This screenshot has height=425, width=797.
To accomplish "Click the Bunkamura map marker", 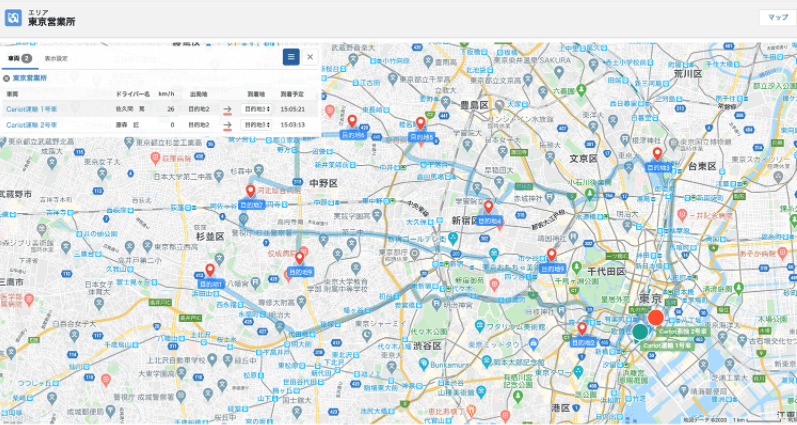I will point(424,364).
